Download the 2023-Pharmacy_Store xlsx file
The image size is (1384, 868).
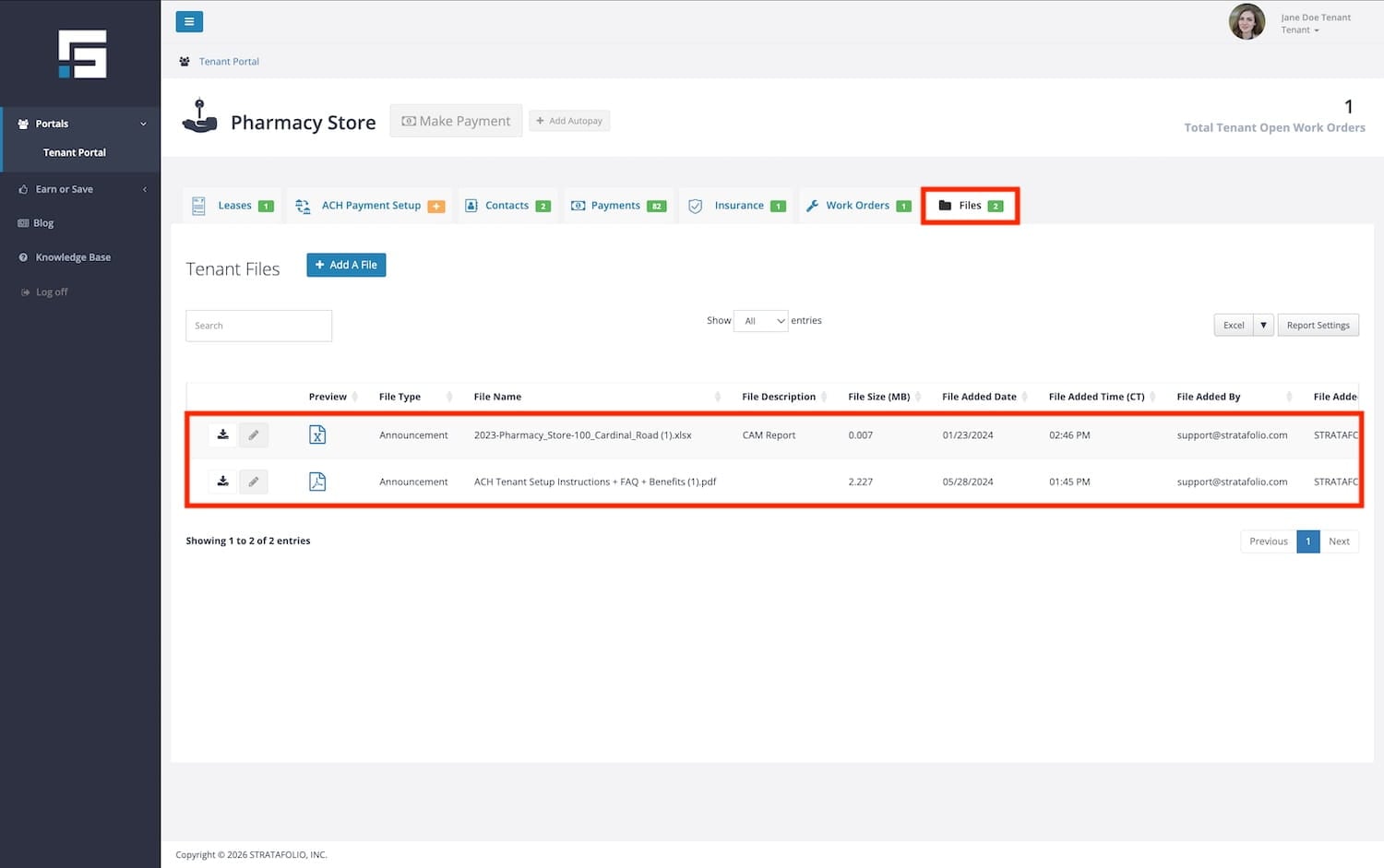(222, 434)
